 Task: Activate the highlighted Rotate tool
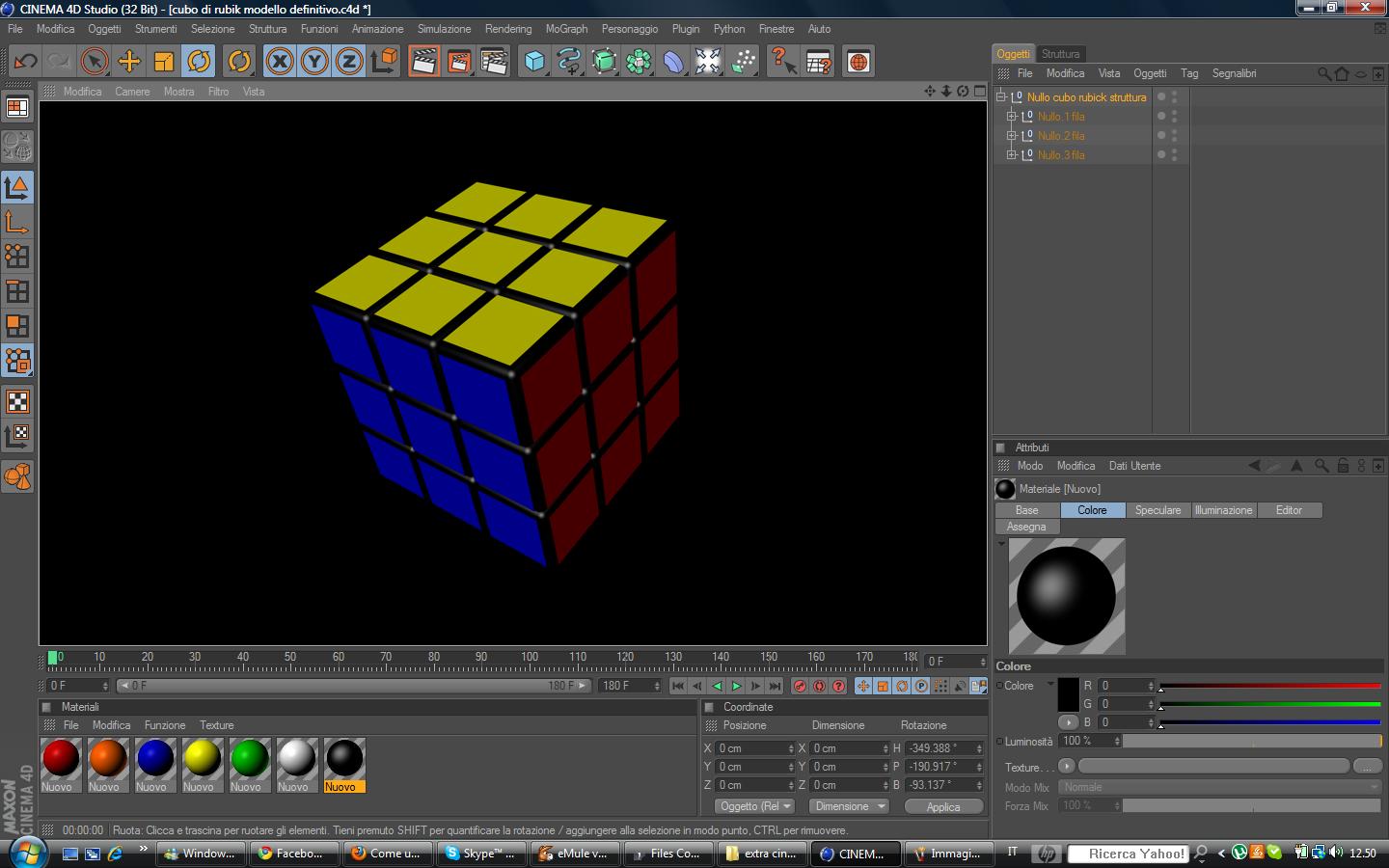click(x=199, y=62)
